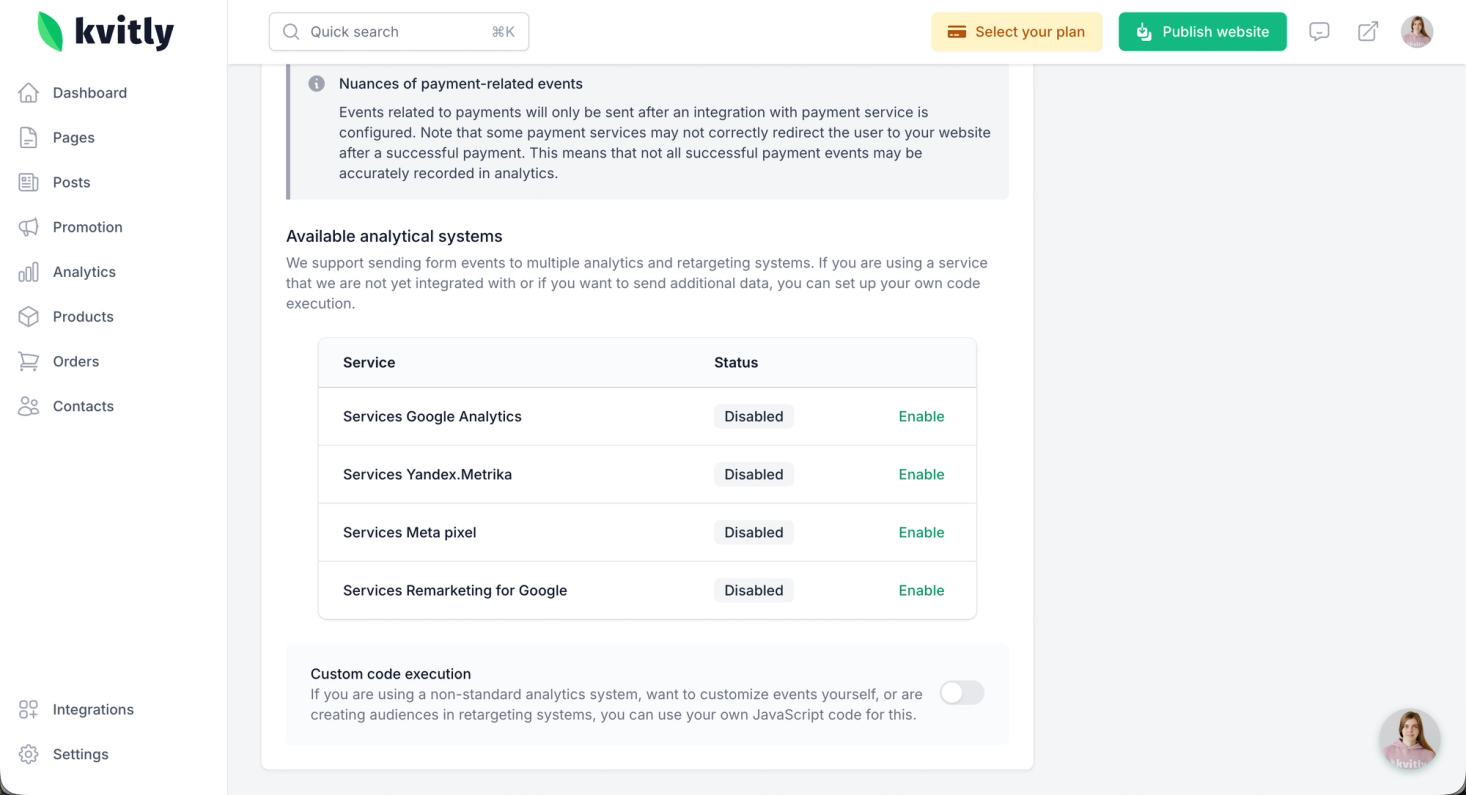Image resolution: width=1466 pixels, height=795 pixels.
Task: Click the Posts newspaper icon
Action: [29, 182]
